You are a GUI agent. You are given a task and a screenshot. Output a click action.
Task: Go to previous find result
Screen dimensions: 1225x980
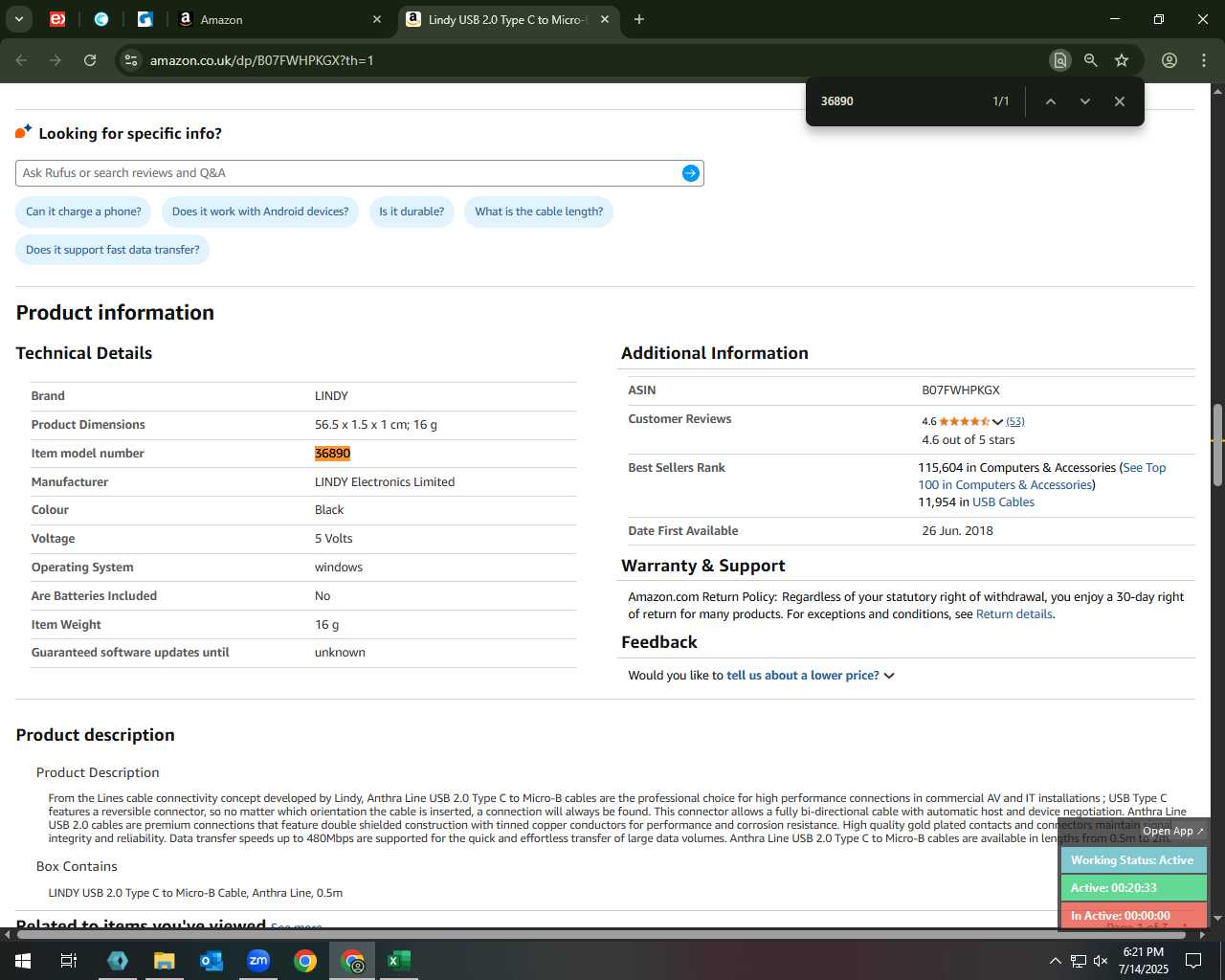tap(1050, 101)
